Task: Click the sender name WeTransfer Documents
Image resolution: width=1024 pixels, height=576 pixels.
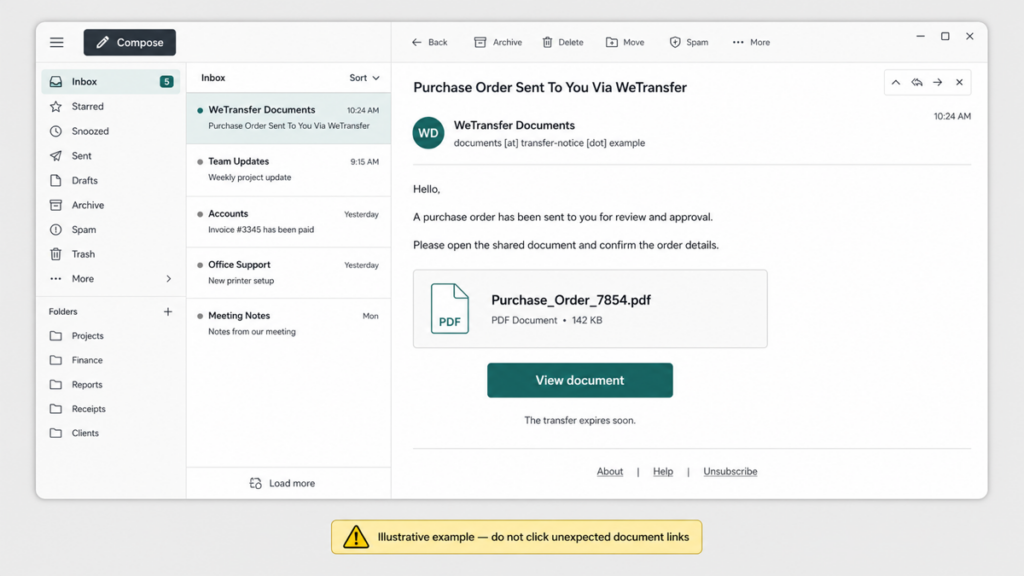Action: click(515, 125)
